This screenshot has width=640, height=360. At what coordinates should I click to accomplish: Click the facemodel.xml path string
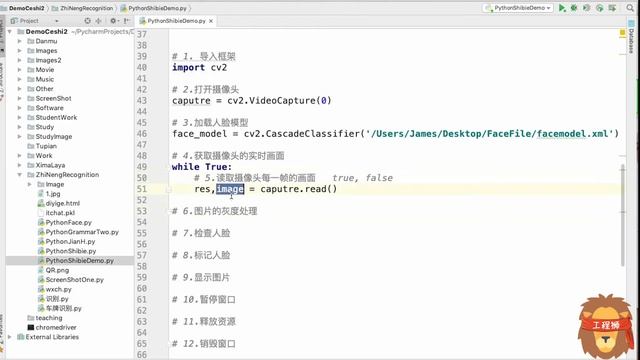pos(492,133)
